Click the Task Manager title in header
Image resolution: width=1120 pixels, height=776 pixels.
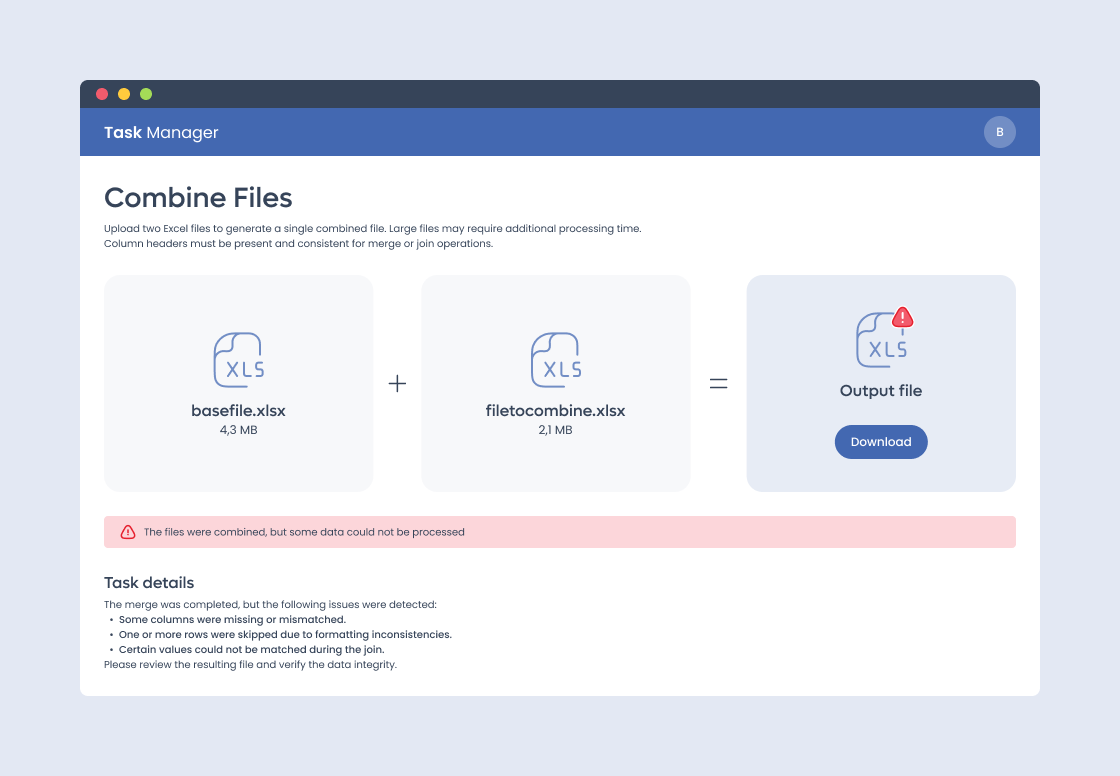tap(161, 132)
